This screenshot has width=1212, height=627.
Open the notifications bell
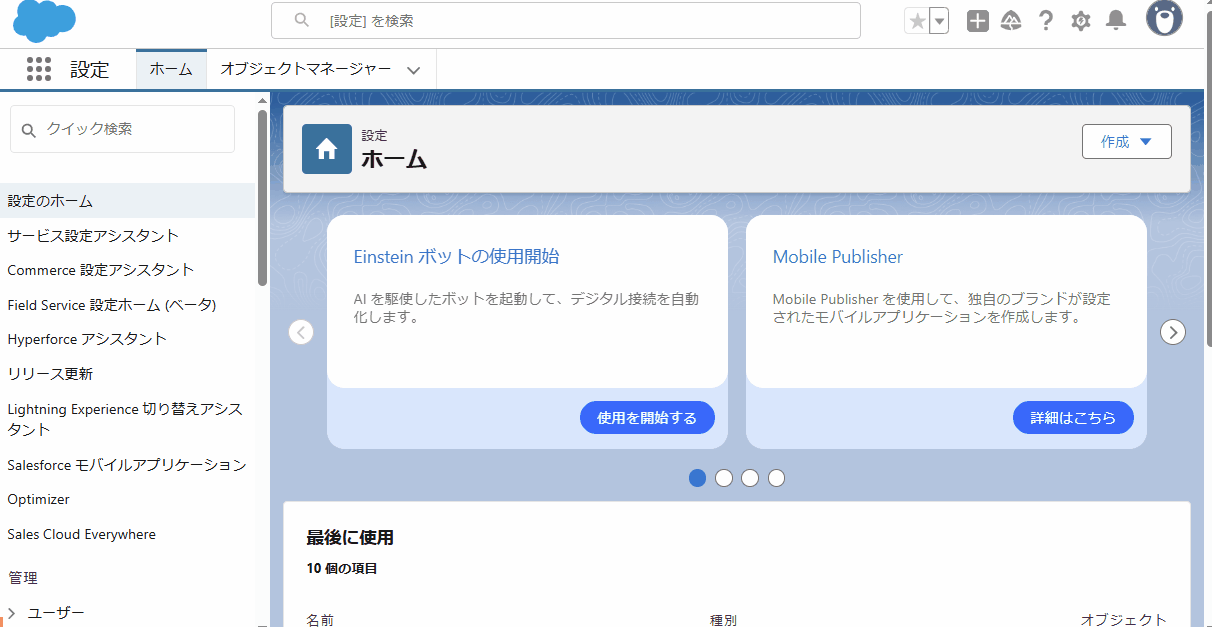coord(1116,21)
